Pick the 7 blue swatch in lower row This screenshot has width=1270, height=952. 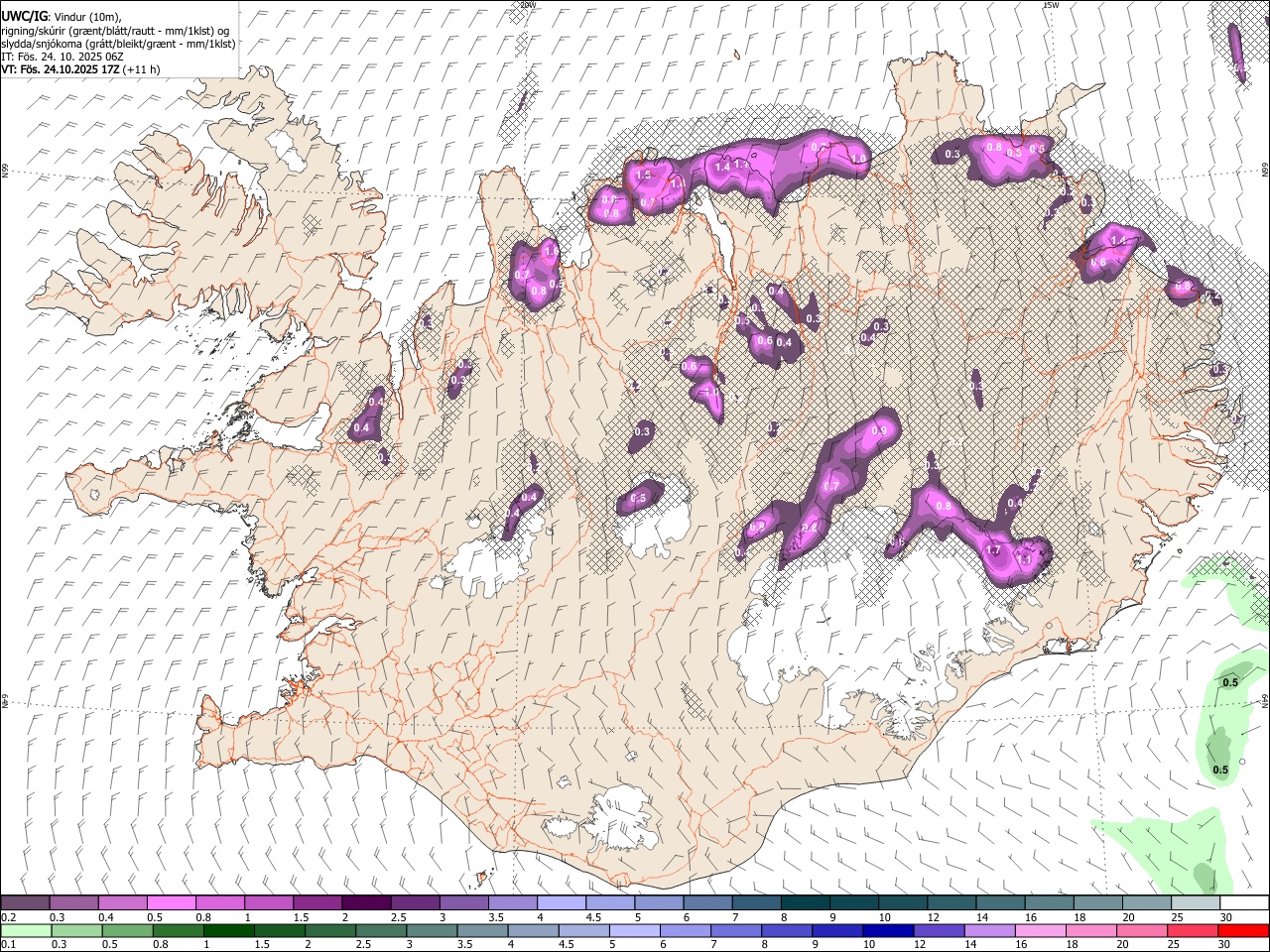735,930
